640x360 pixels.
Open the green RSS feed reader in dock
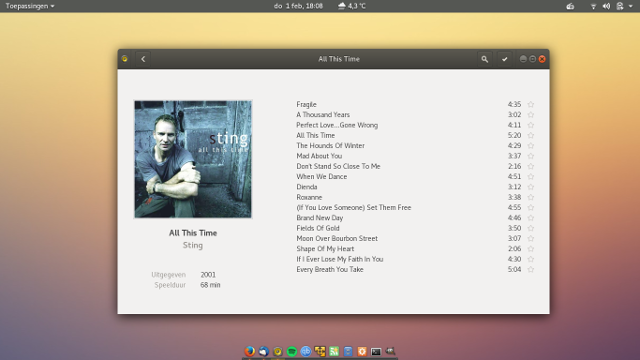pos(334,351)
